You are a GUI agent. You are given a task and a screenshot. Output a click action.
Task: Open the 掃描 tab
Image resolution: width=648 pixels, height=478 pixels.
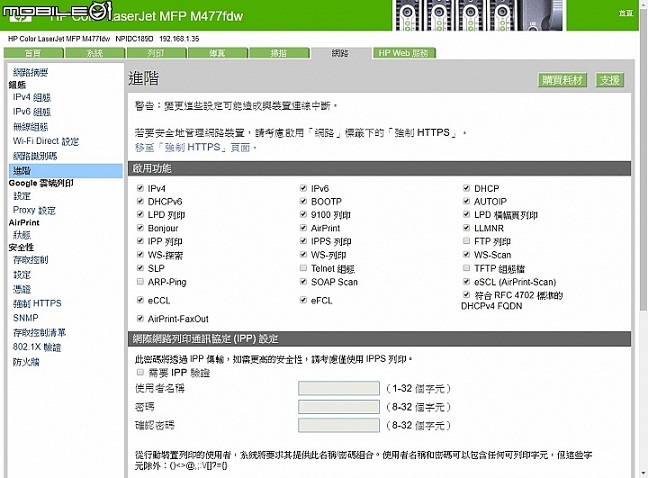tap(279, 53)
